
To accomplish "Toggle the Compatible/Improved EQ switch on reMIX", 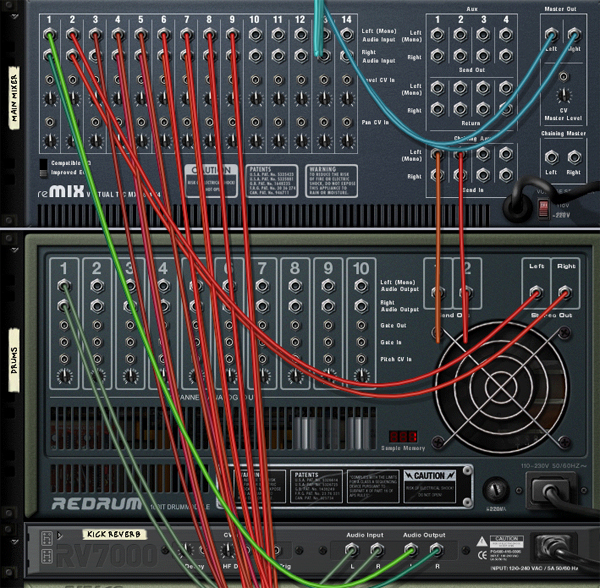I will (44, 168).
